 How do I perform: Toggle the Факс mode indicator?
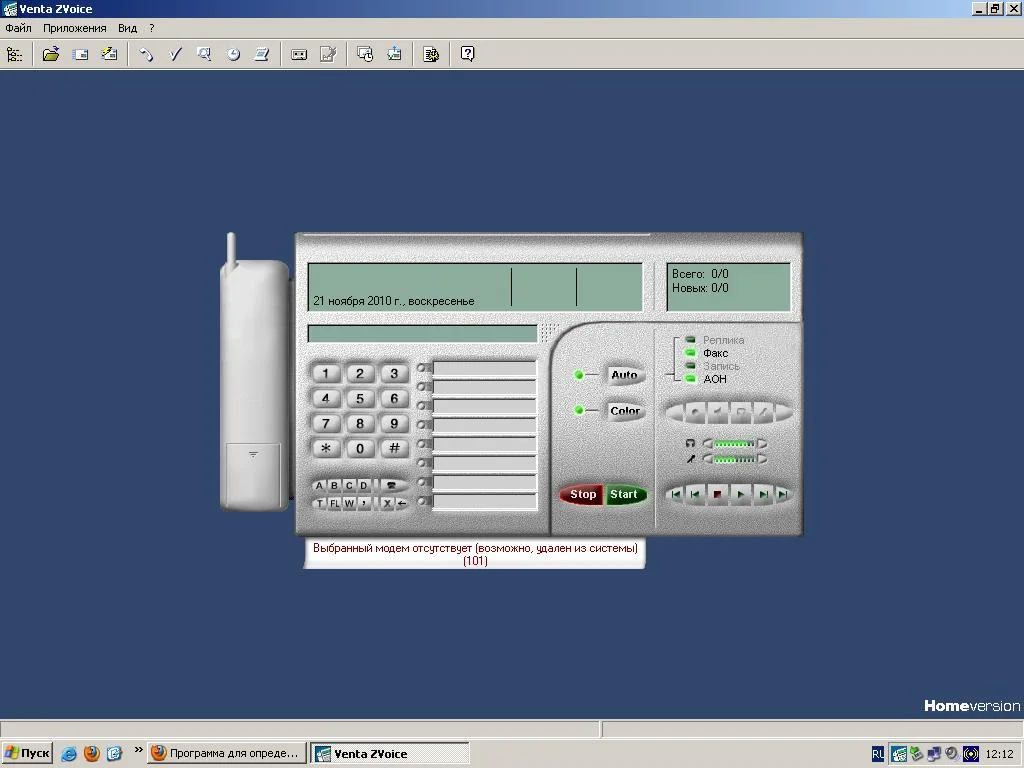pos(691,353)
